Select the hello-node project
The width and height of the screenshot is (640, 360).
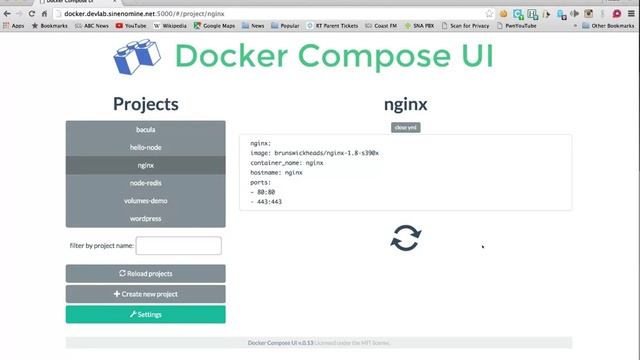(x=145, y=147)
